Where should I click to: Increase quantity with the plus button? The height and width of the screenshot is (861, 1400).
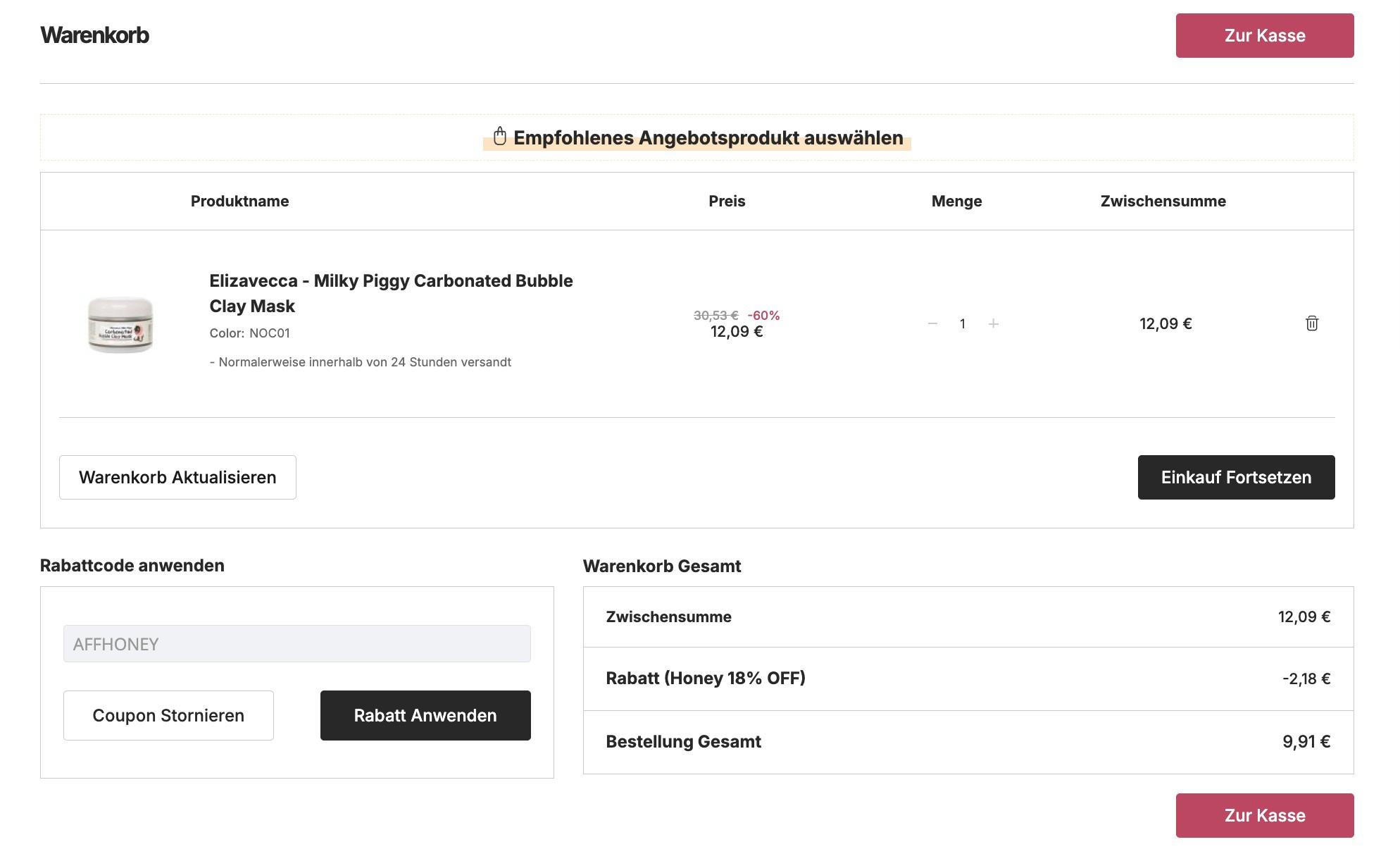pos(993,323)
